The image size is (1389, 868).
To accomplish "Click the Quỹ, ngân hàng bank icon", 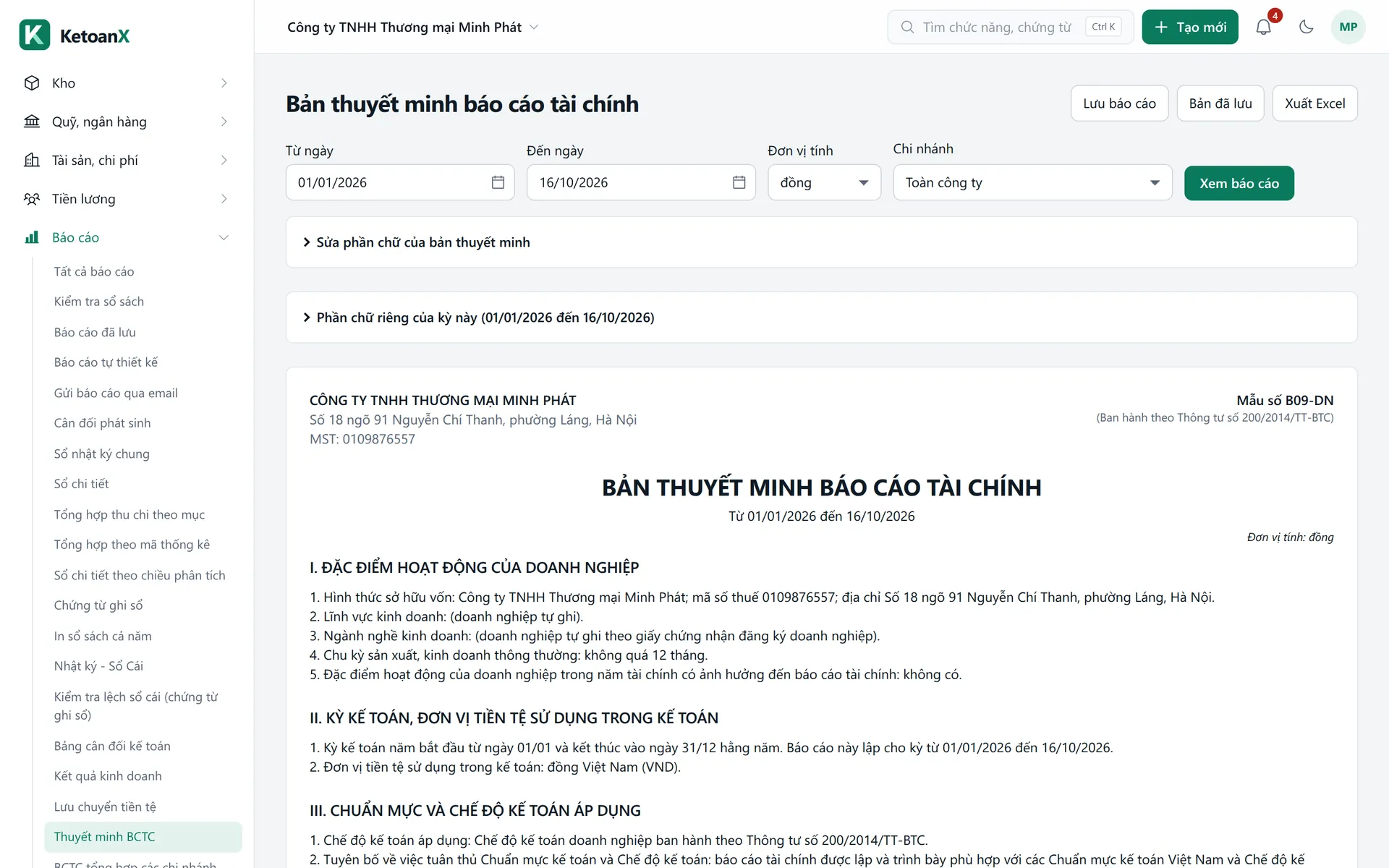I will (x=32, y=122).
